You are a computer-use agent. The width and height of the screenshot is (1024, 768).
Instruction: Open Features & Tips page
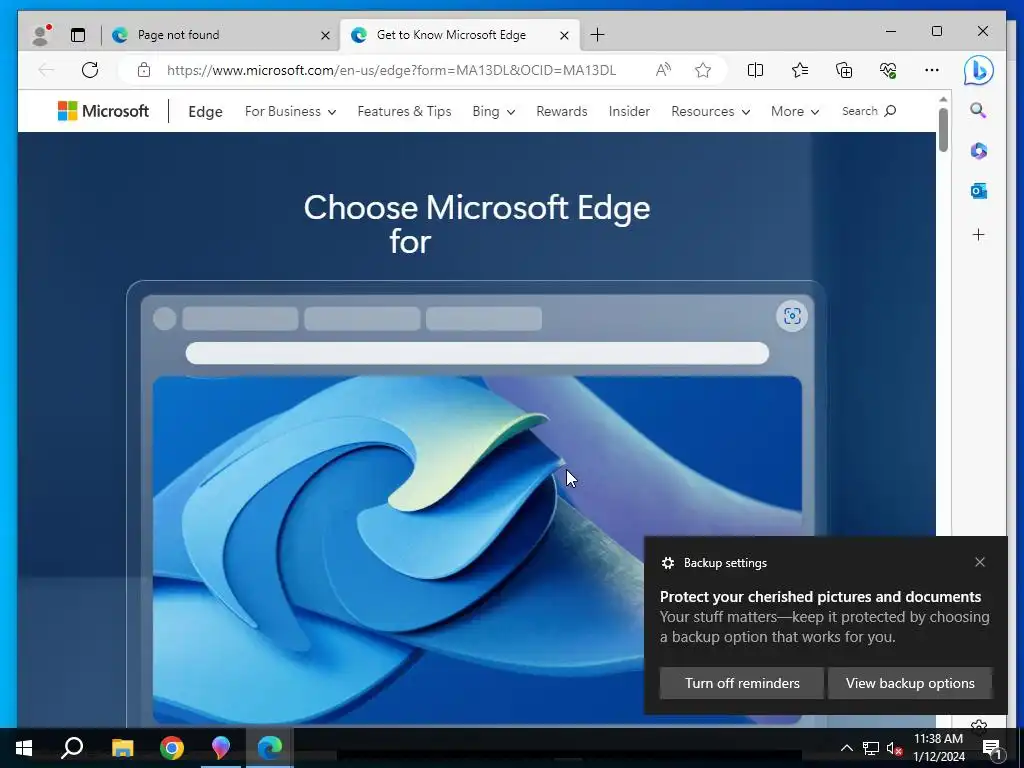click(404, 112)
